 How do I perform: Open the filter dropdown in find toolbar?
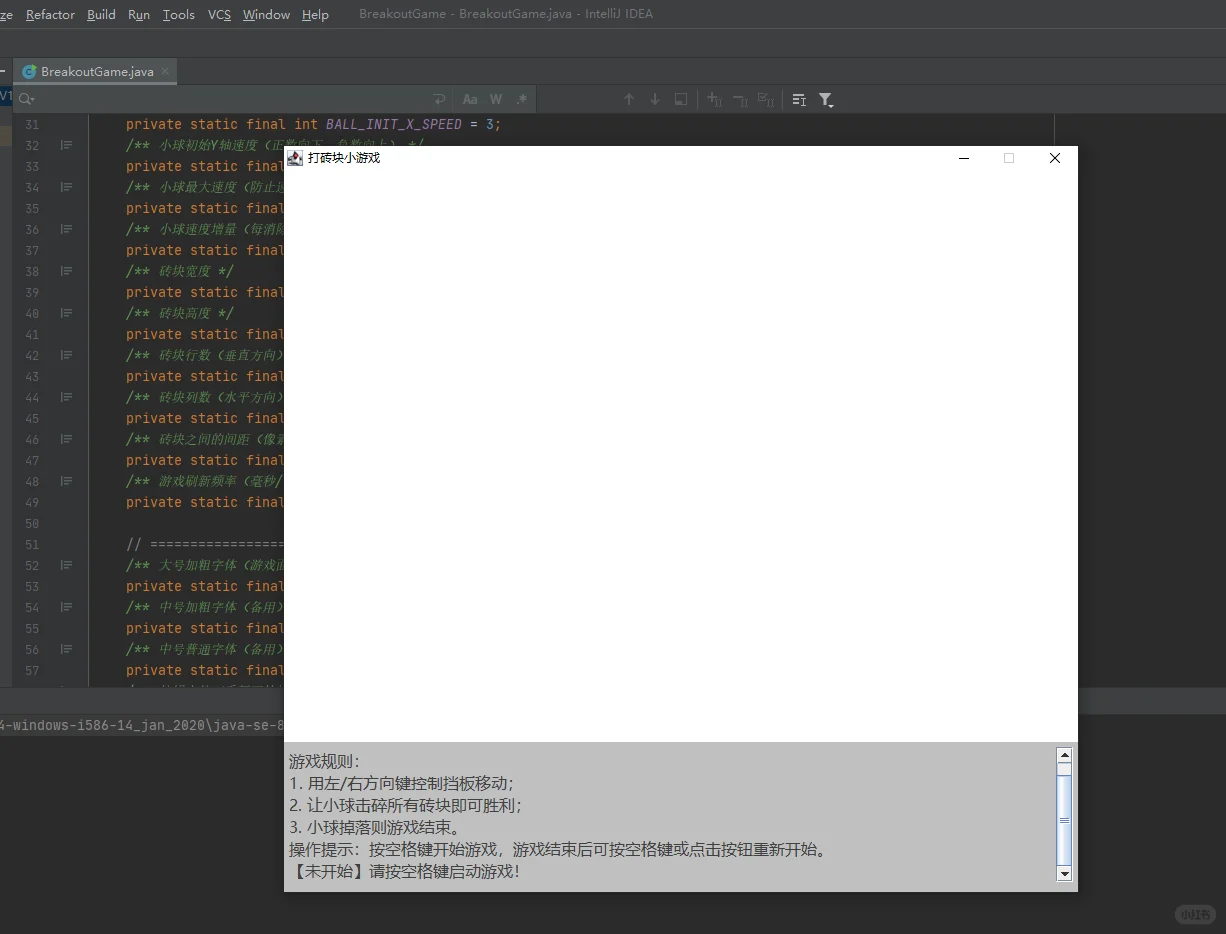(826, 99)
